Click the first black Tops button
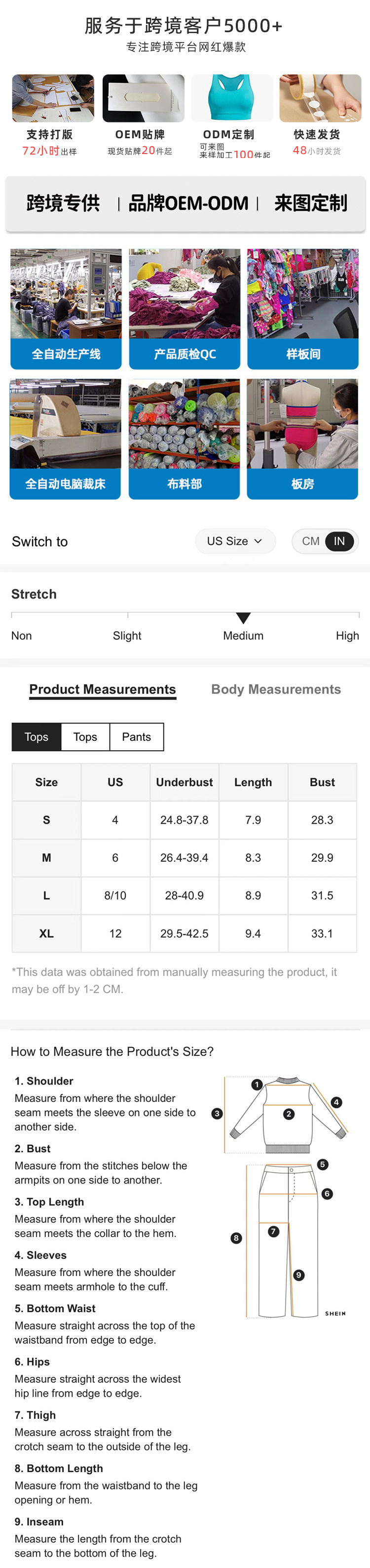 click(x=37, y=736)
